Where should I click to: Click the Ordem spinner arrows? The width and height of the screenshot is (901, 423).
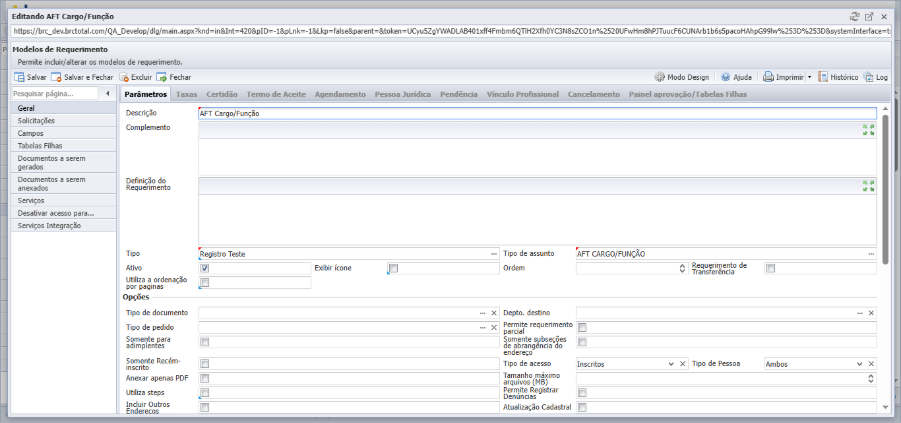tap(682, 268)
